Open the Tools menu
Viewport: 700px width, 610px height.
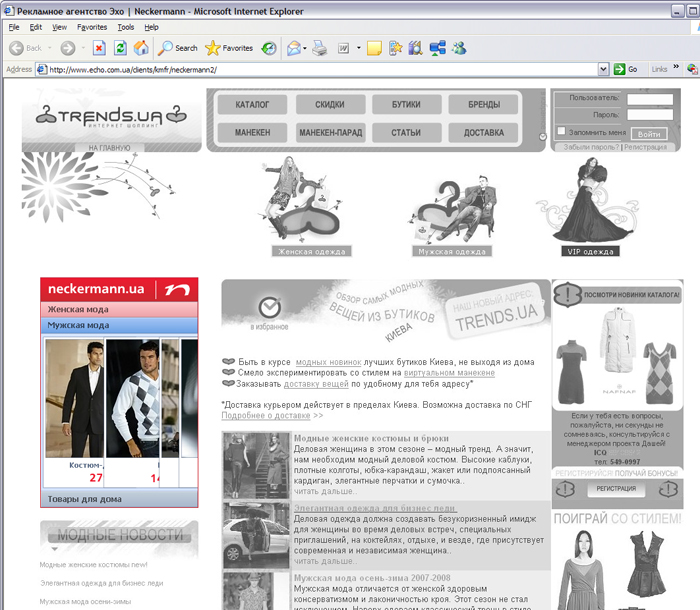[x=125, y=27]
